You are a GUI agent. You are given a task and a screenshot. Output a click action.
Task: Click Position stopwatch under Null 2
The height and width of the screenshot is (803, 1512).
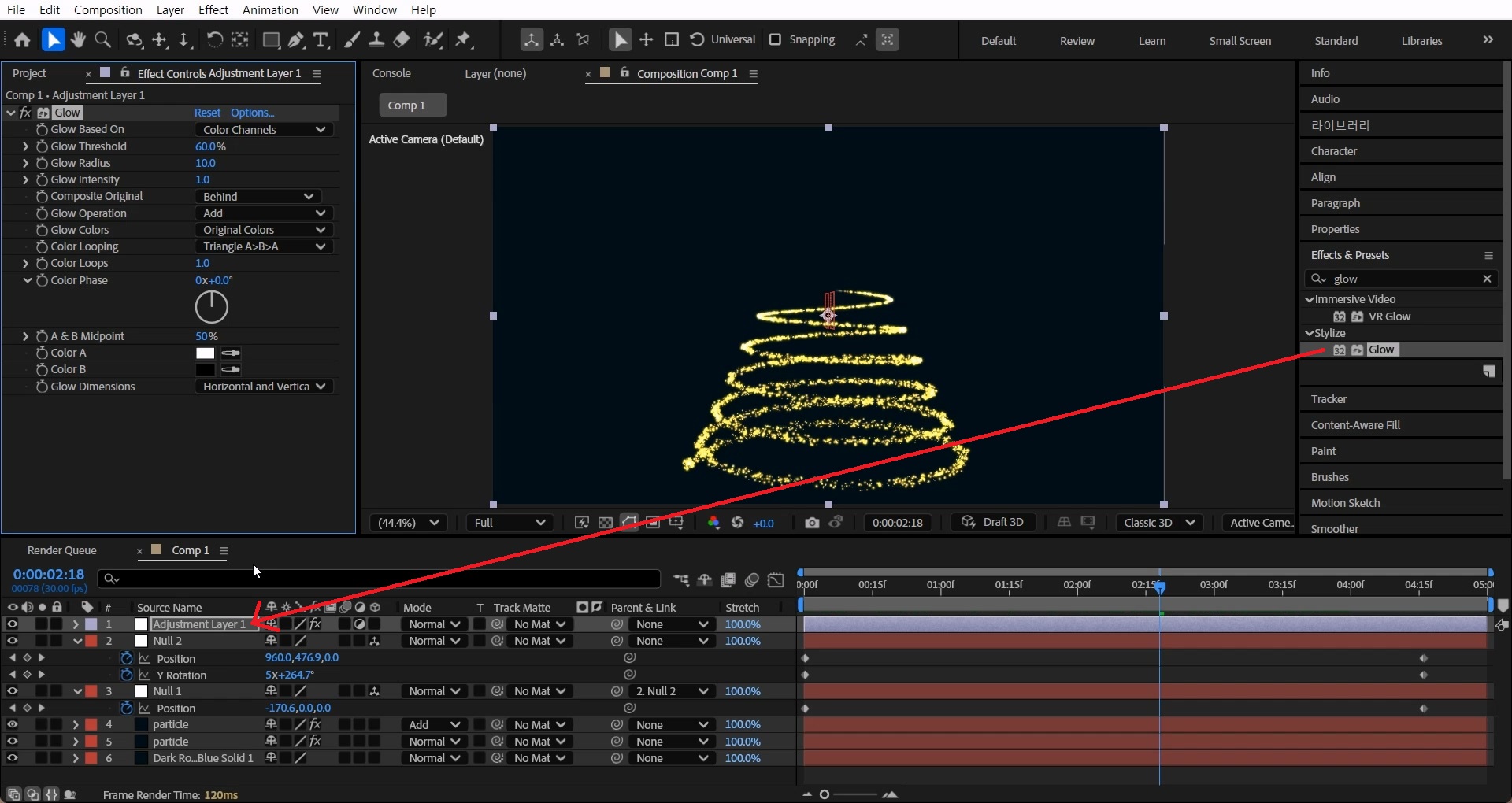pos(126,658)
